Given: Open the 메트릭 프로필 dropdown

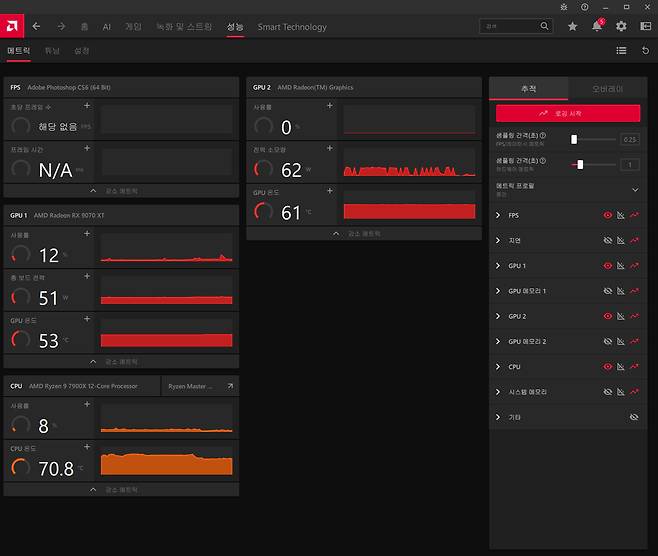Looking at the screenshot, I should pos(634,189).
